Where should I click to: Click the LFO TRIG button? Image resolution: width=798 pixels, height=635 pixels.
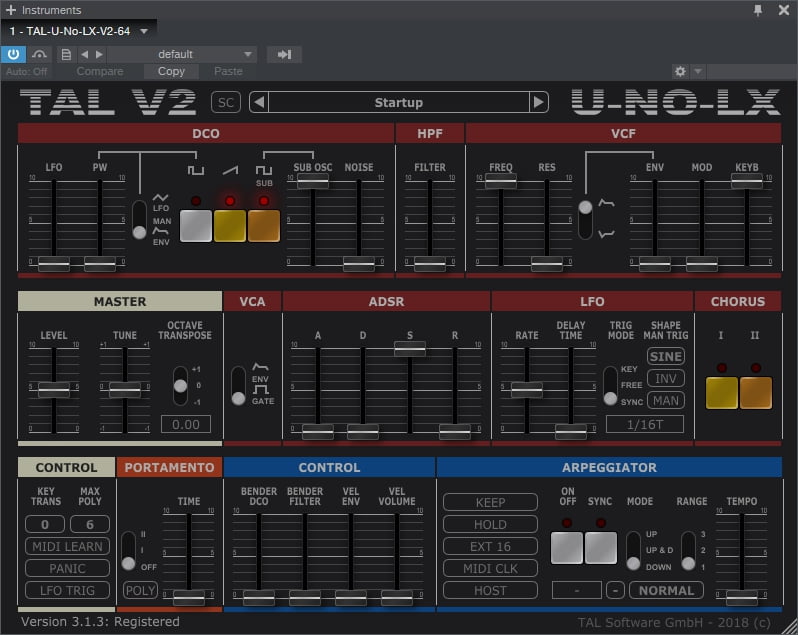tap(67, 590)
